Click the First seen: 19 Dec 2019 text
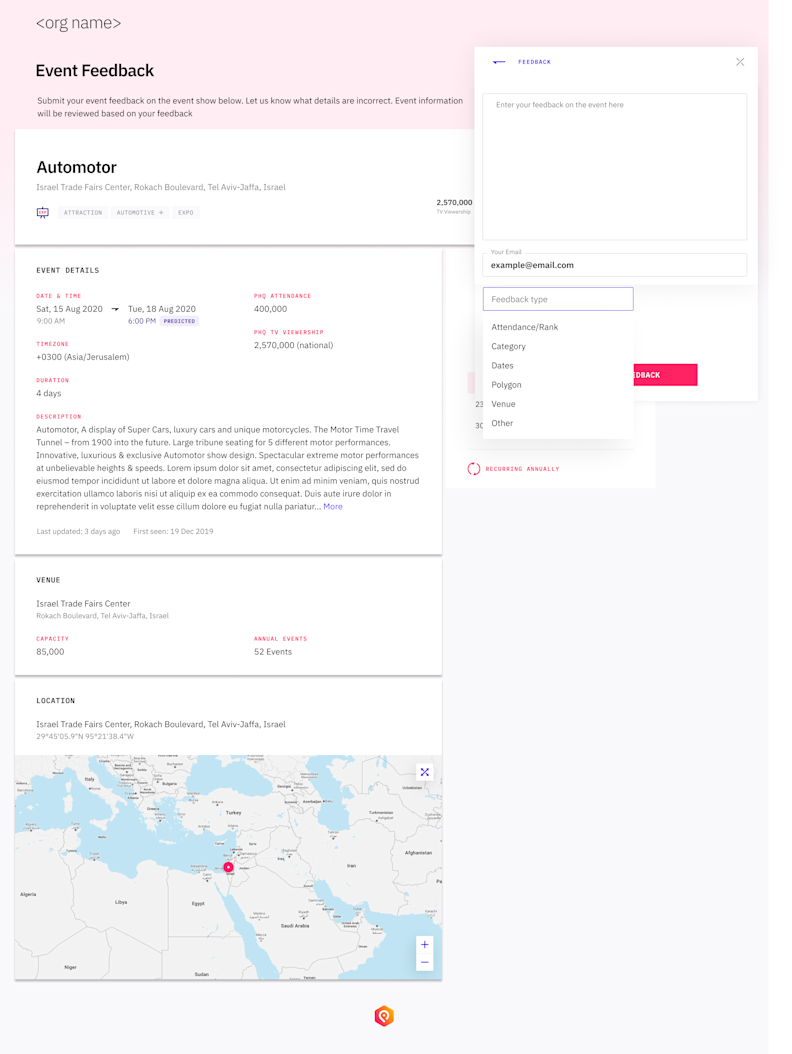792x1054 pixels. coord(173,532)
